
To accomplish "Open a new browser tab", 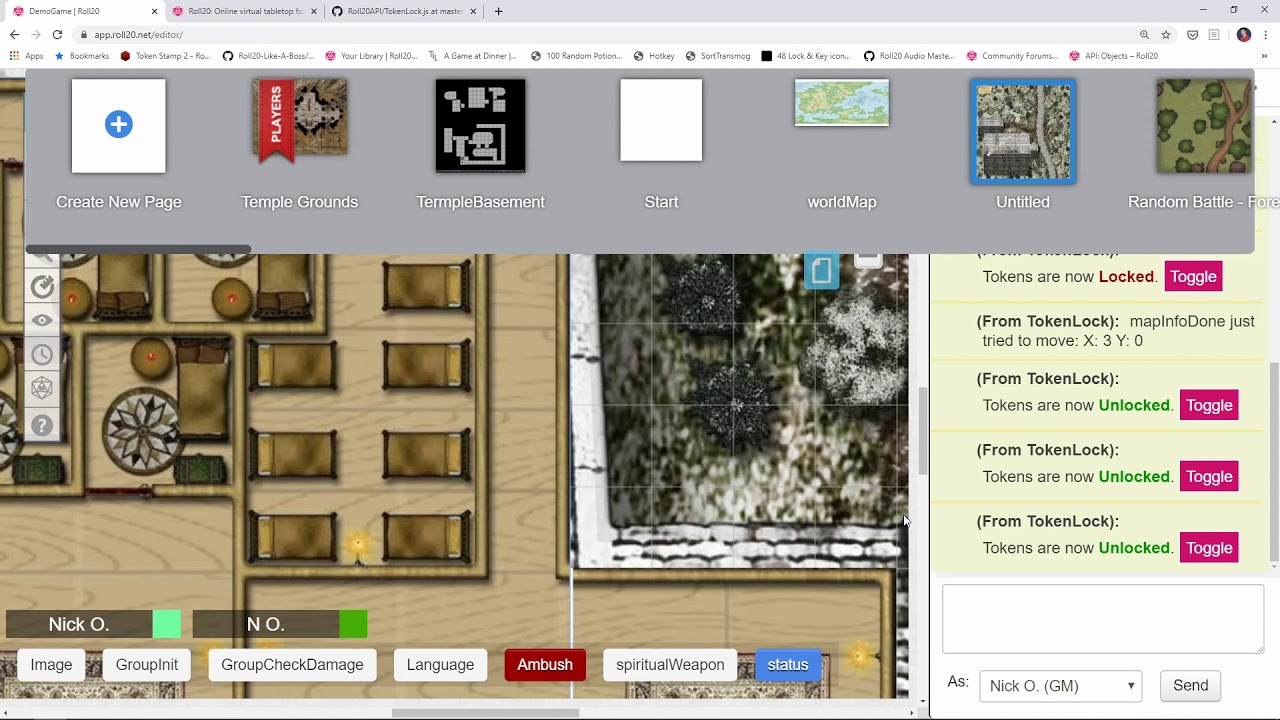I will tap(498, 11).
